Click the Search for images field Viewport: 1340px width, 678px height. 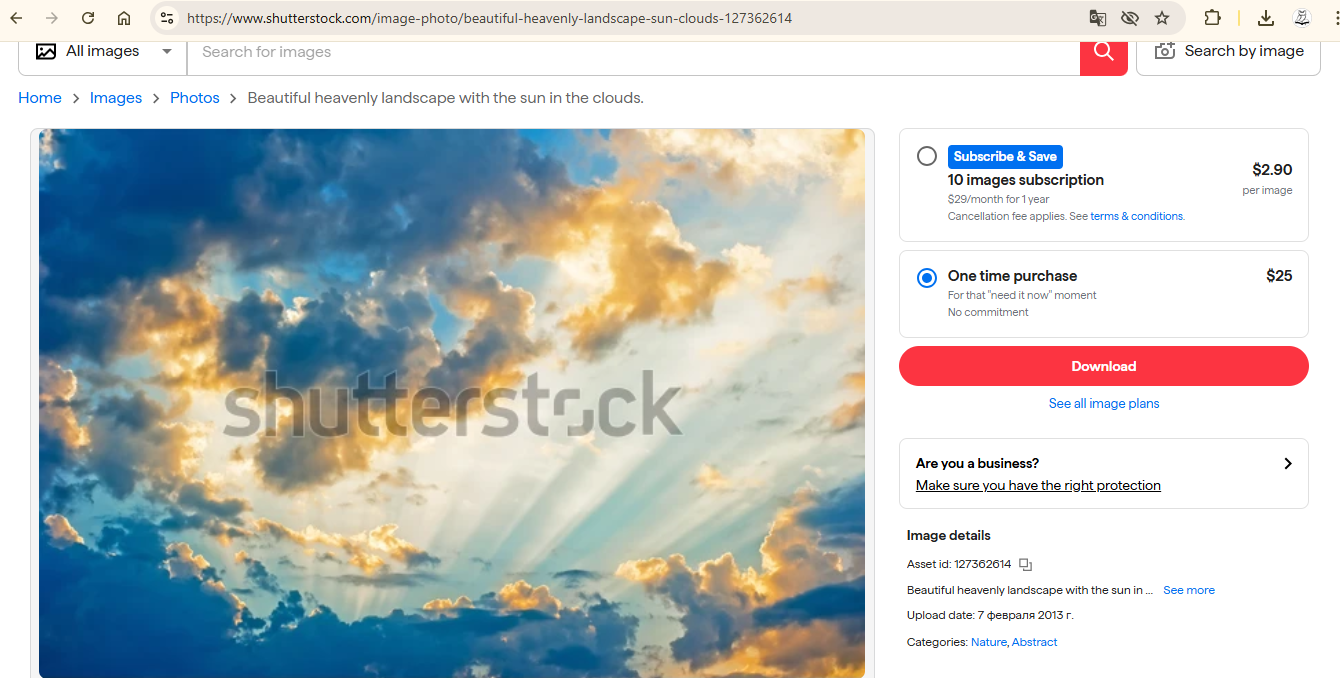click(634, 52)
